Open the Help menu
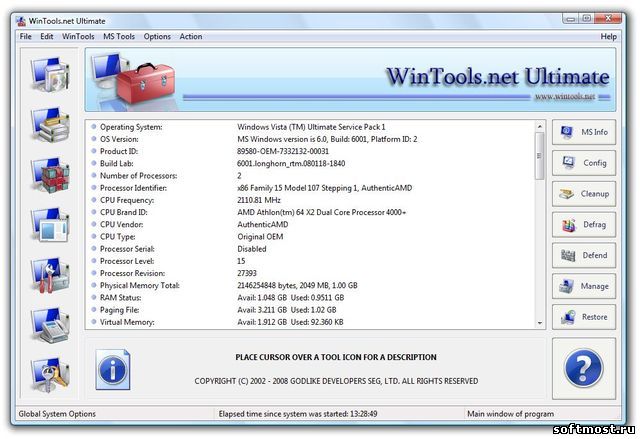640x439 pixels. tap(608, 36)
